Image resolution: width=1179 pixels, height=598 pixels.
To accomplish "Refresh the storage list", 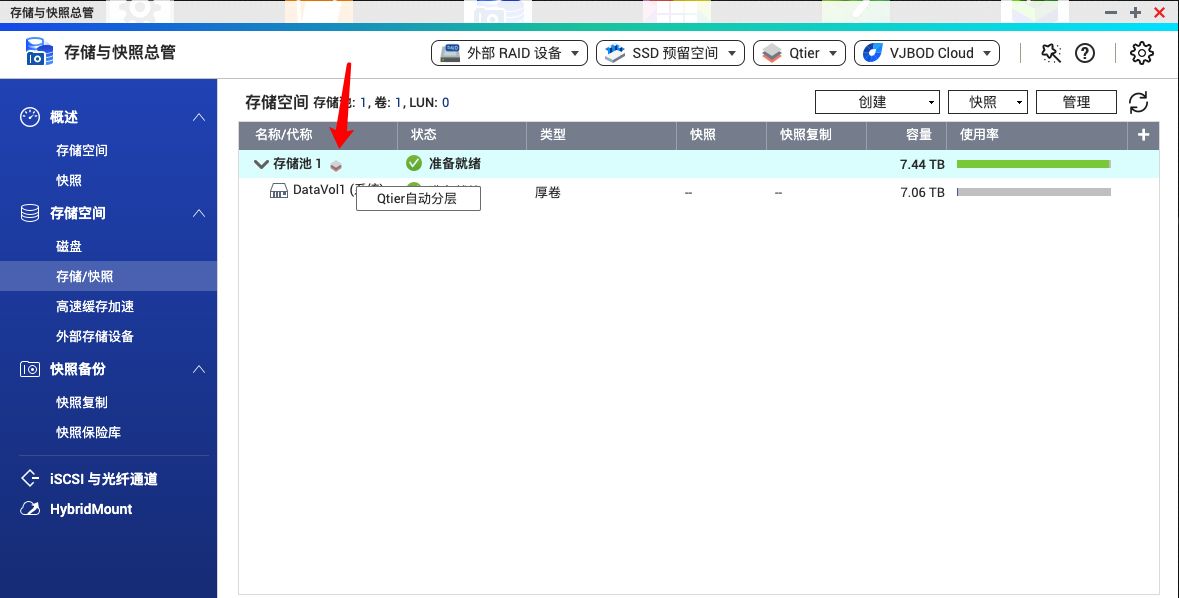I will [x=1138, y=102].
